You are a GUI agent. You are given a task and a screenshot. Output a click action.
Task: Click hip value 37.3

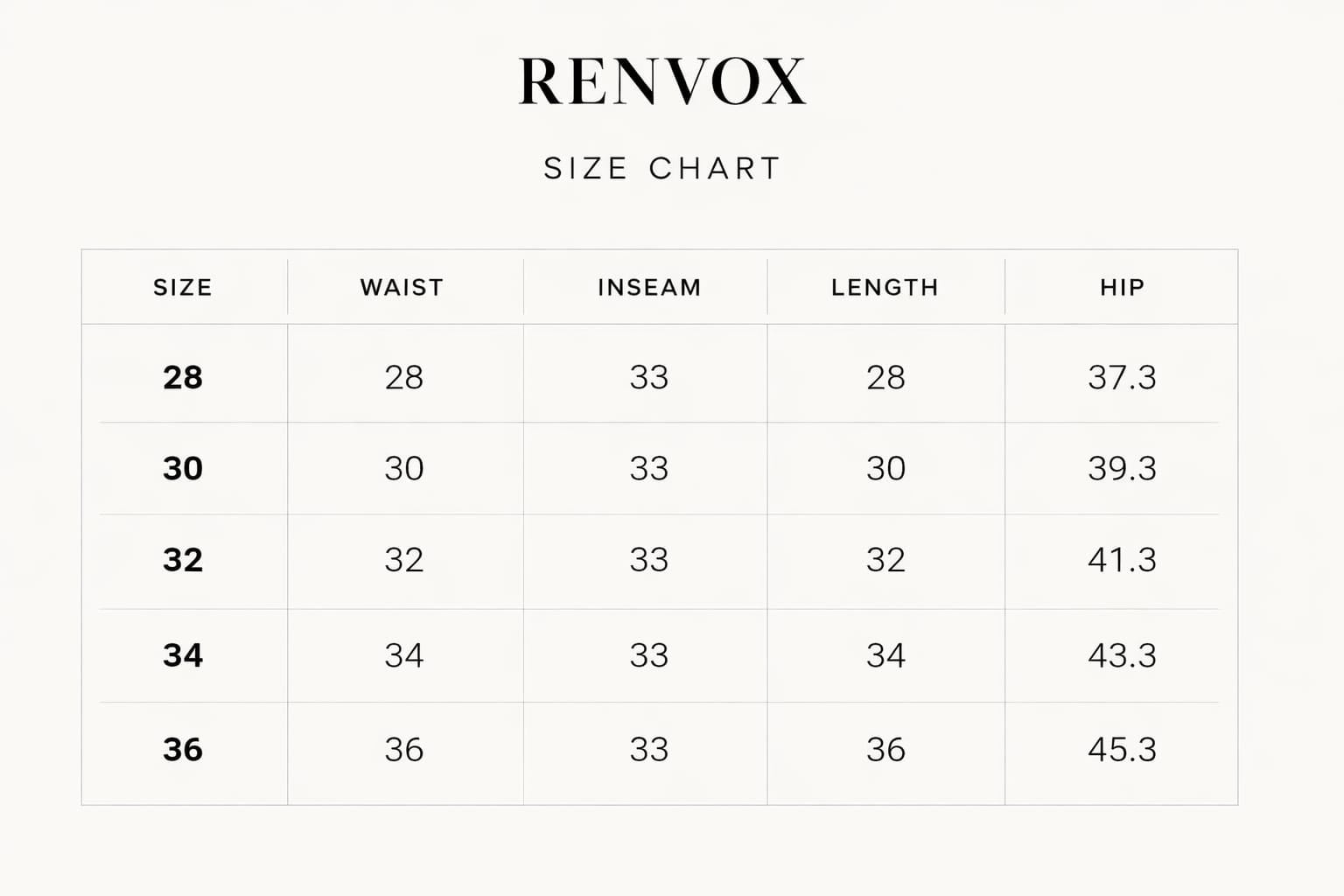(1122, 378)
